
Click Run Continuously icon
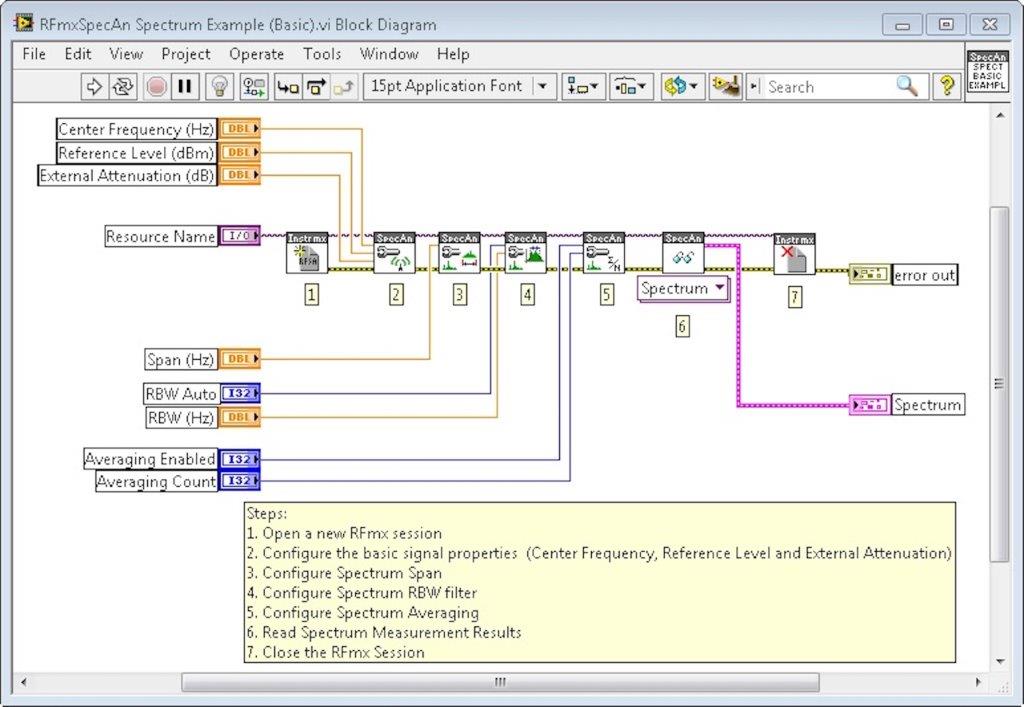click(122, 87)
